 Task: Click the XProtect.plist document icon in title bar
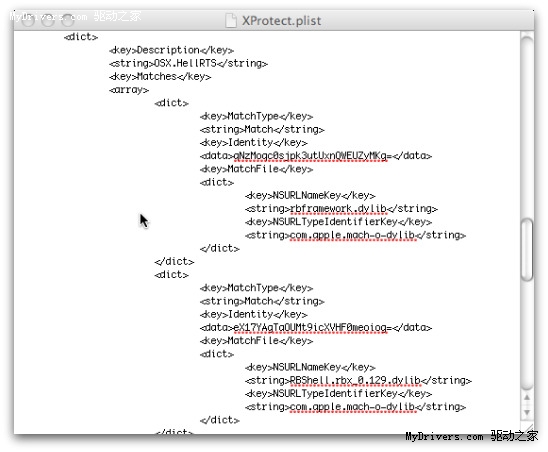pyautogui.click(x=231, y=20)
